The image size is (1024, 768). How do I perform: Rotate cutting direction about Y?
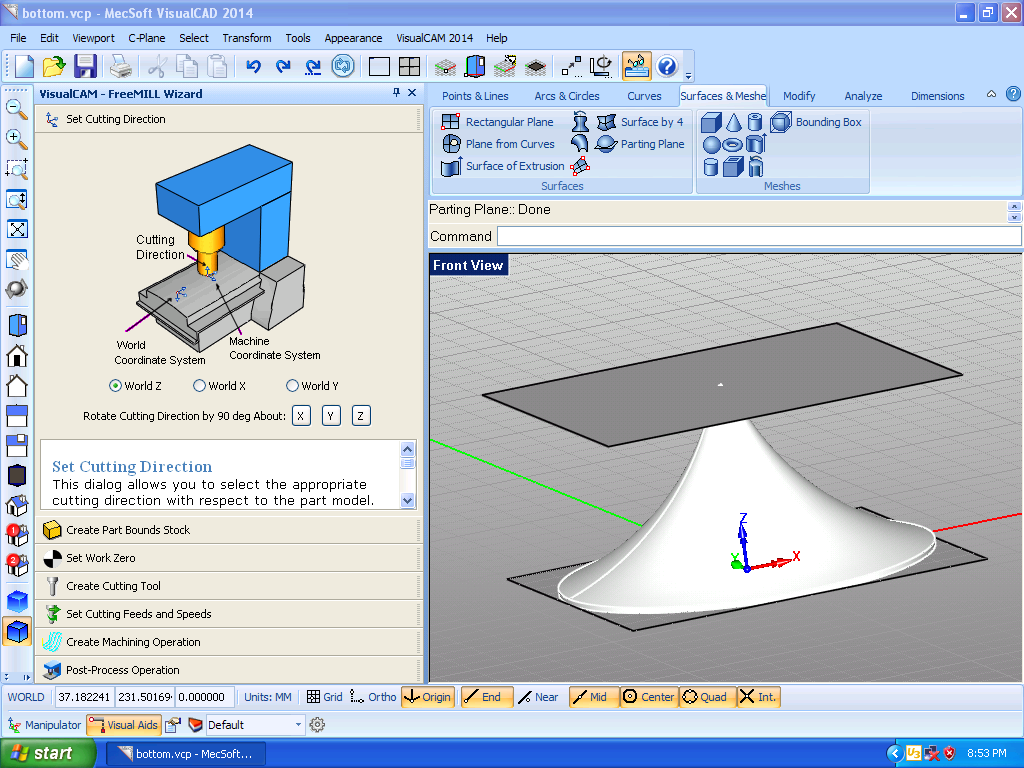coord(331,416)
